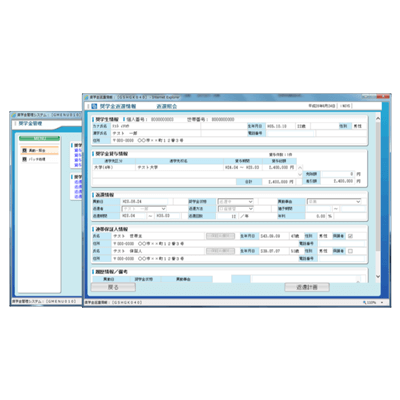Click the main page vertical scrollbar
Screen dimensions: 400x400
tap(378, 197)
